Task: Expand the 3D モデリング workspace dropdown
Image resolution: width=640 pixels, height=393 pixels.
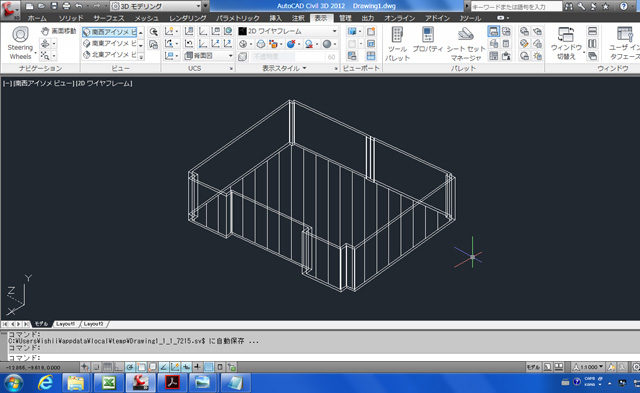Action: click(156, 6)
